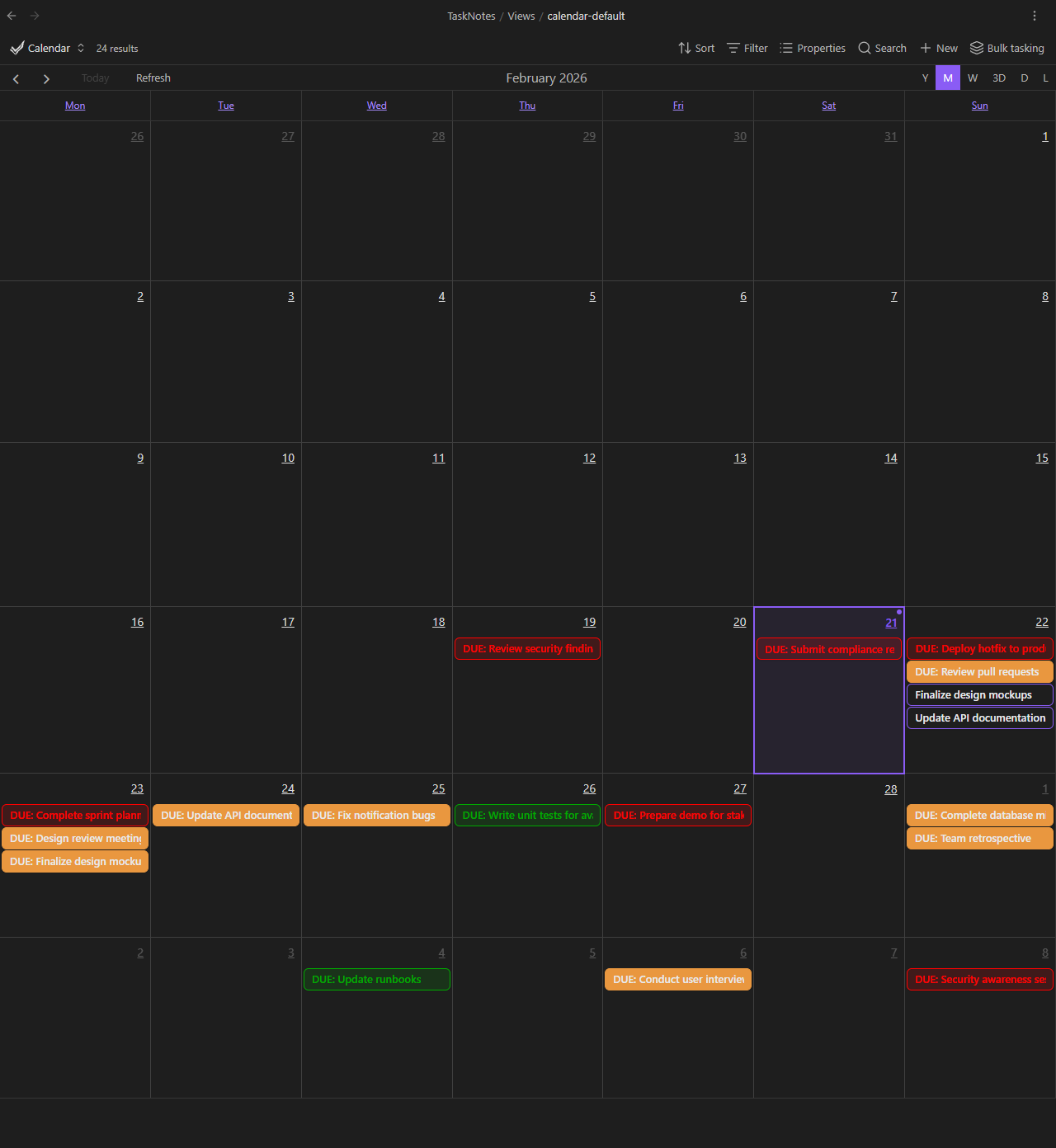Select the 'DUE: Review pull requests' event
The height and width of the screenshot is (1148, 1056).
(x=979, y=671)
